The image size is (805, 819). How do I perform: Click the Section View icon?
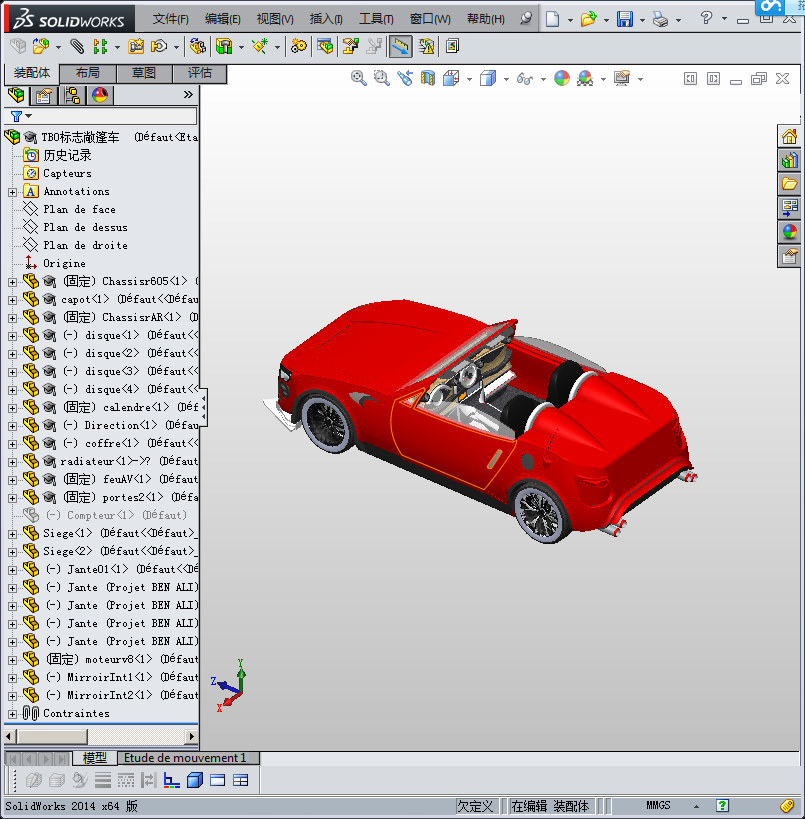click(x=428, y=78)
